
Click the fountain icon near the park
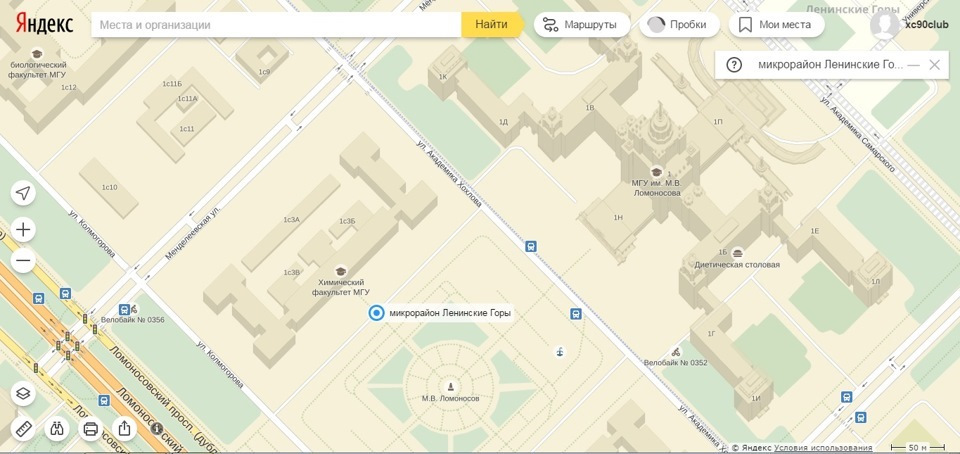(x=559, y=352)
